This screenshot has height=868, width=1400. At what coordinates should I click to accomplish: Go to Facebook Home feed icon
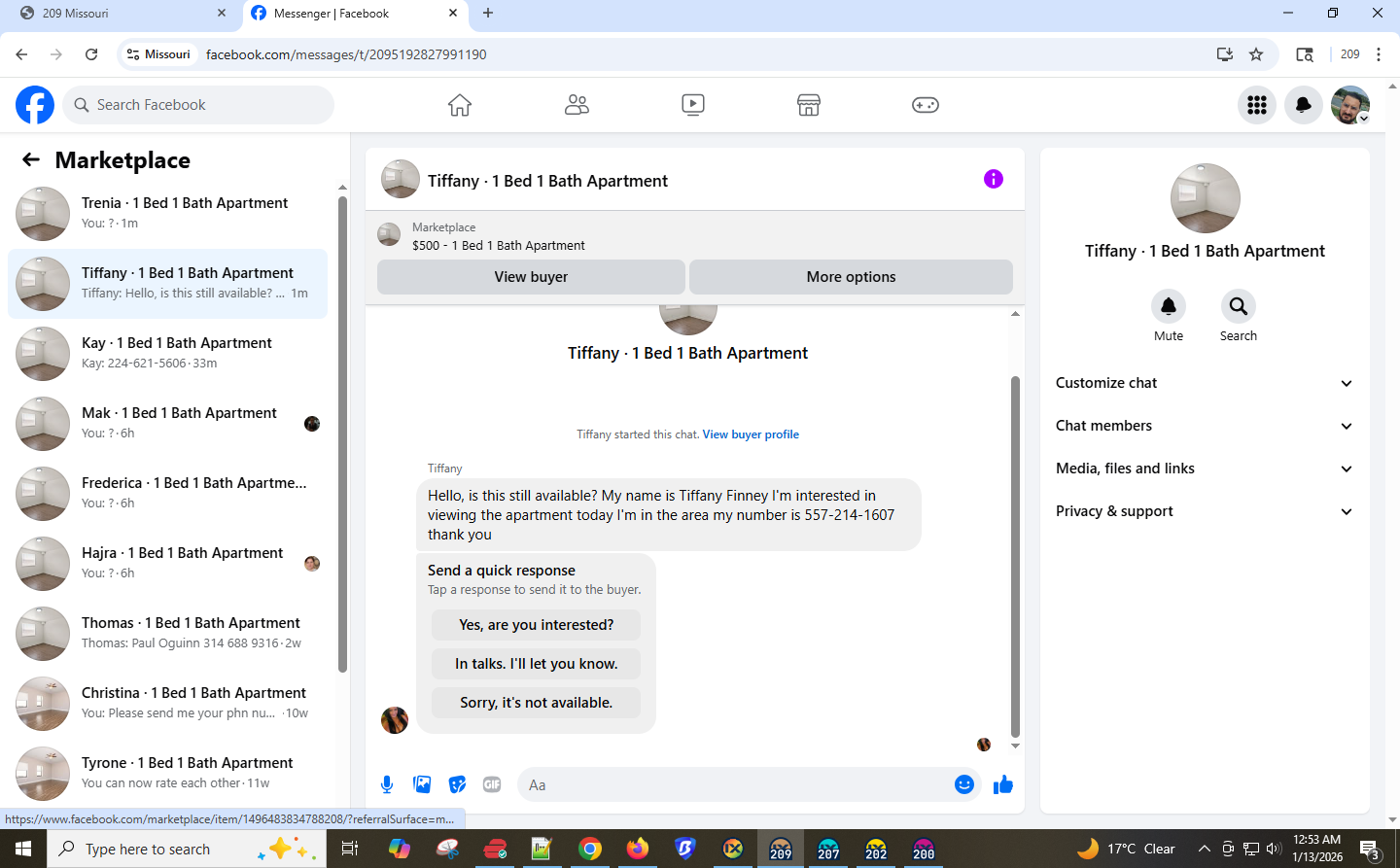[460, 105]
